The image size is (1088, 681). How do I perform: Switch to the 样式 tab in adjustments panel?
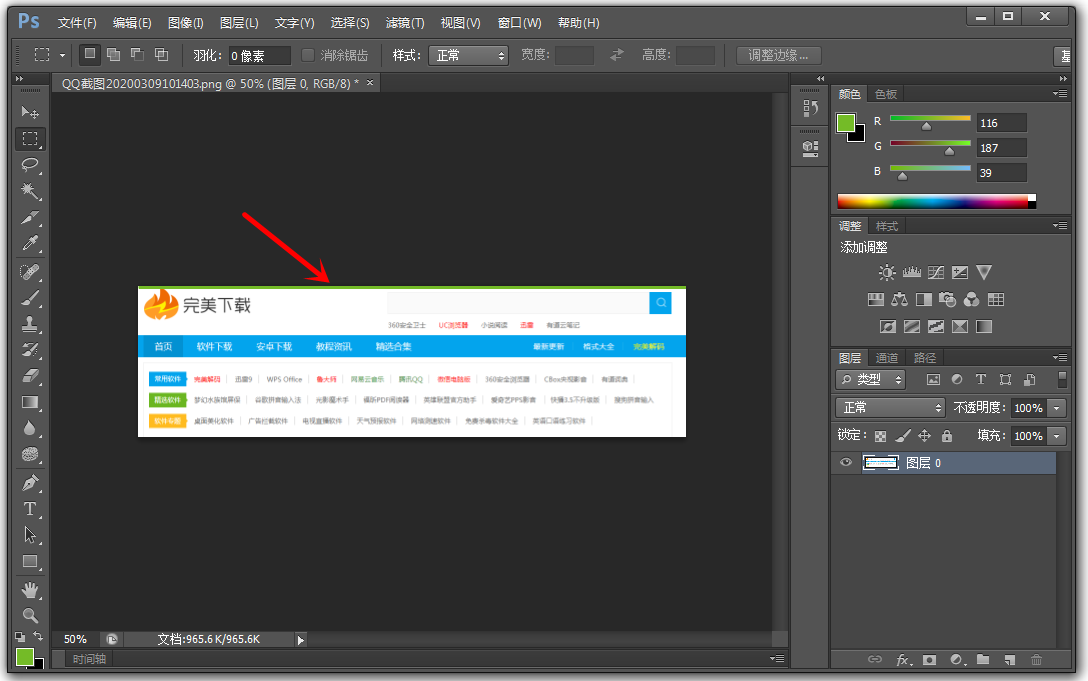[x=887, y=226]
